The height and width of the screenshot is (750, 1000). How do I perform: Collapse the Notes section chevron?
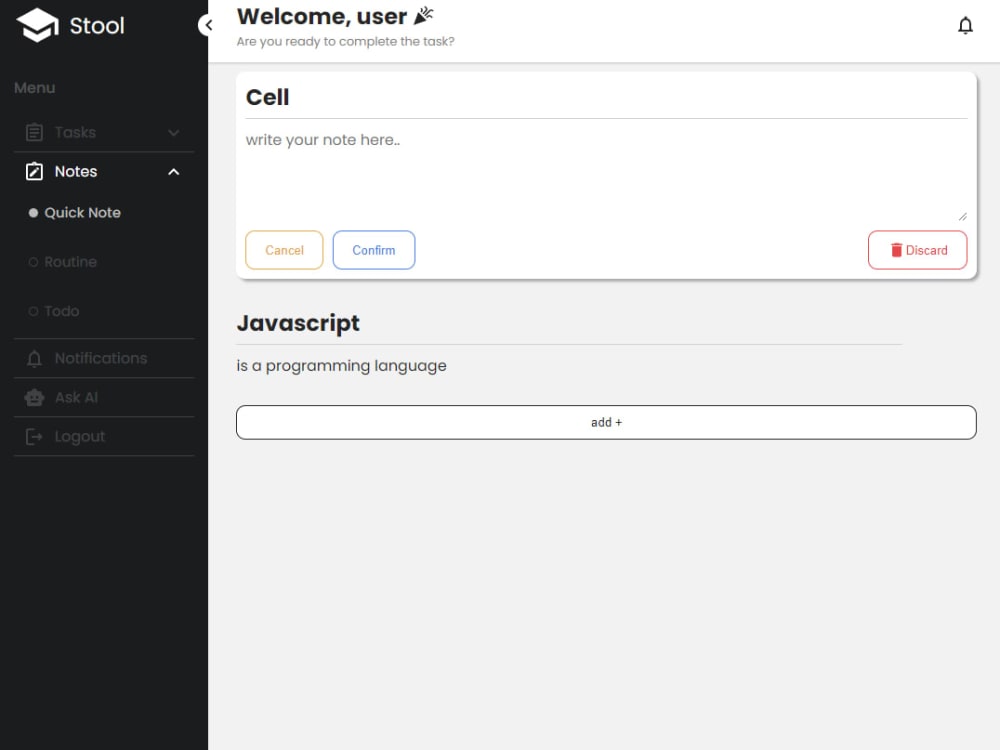pos(173,171)
